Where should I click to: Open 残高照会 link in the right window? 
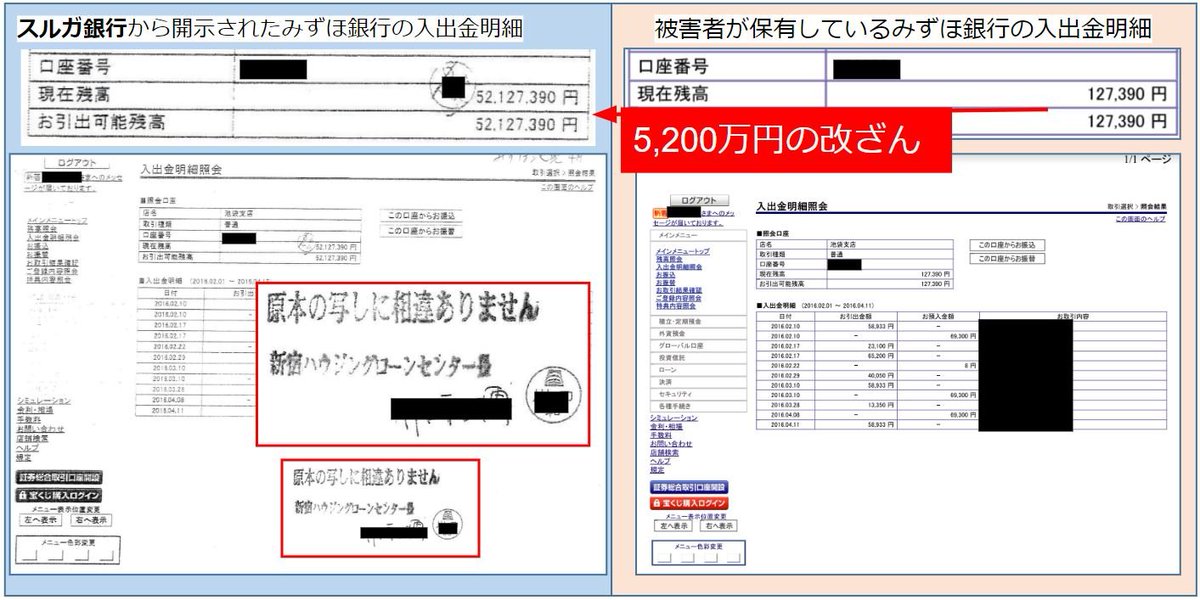tap(670, 259)
